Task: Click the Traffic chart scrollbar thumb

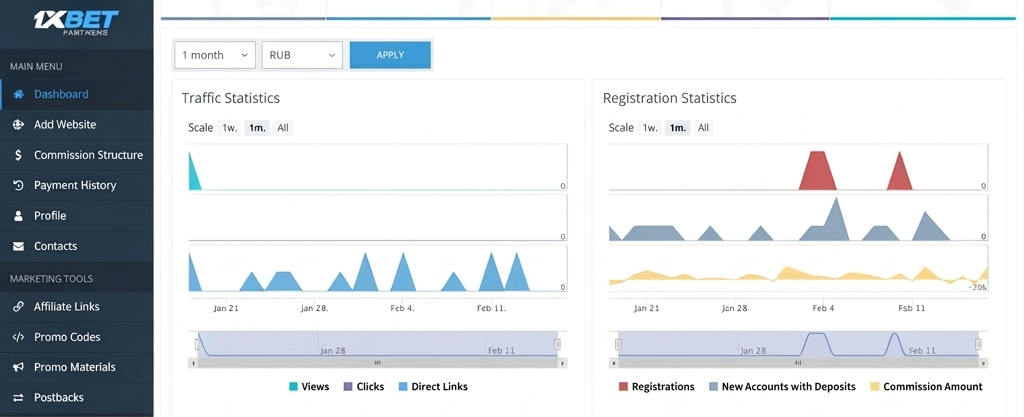Action: pos(377,362)
